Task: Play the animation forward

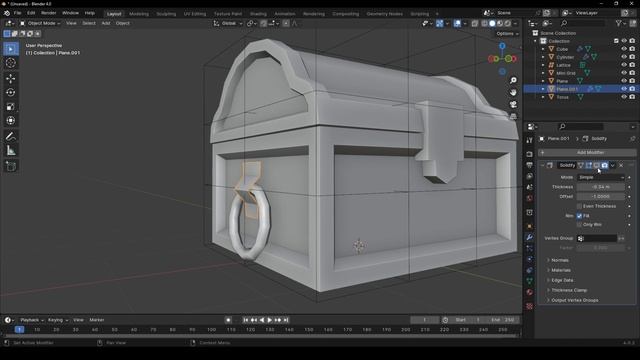Action: click(270, 320)
